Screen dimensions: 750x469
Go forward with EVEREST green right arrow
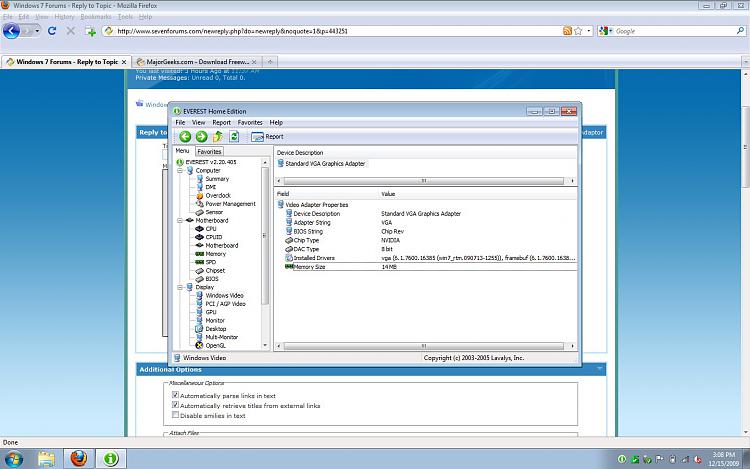pyautogui.click(x=201, y=137)
